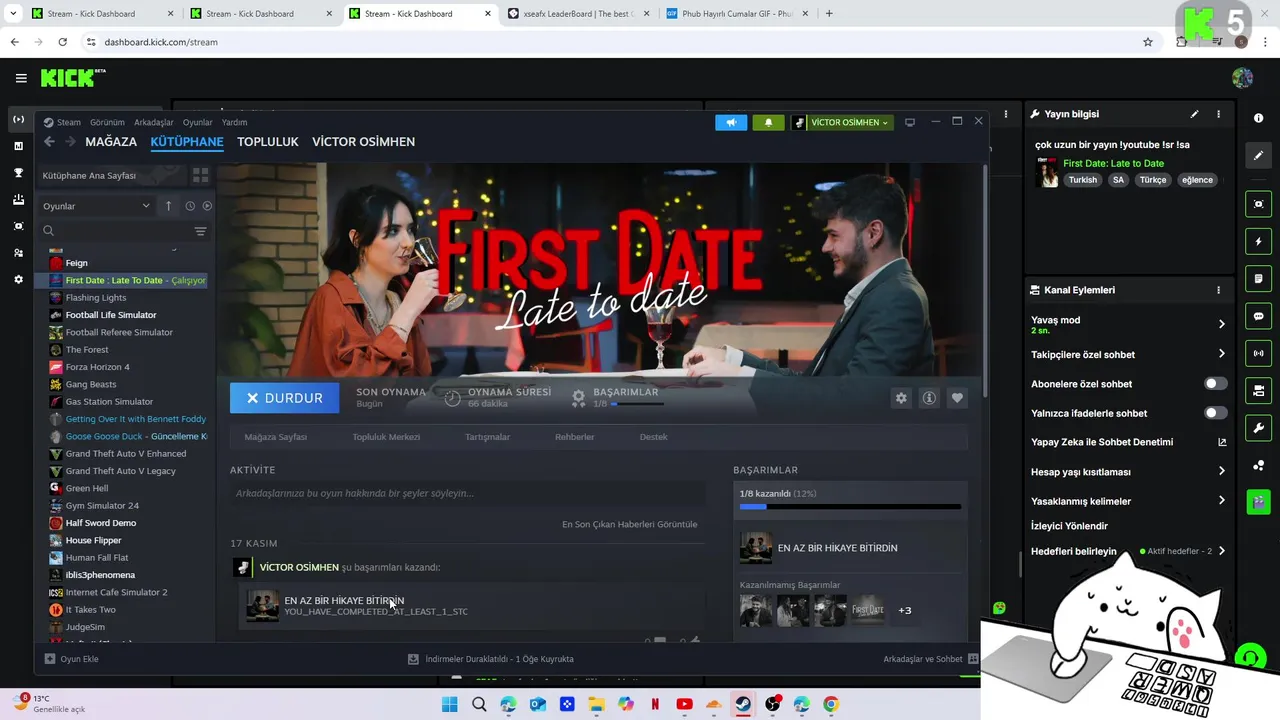Stop game with DURDUR button

285,398
